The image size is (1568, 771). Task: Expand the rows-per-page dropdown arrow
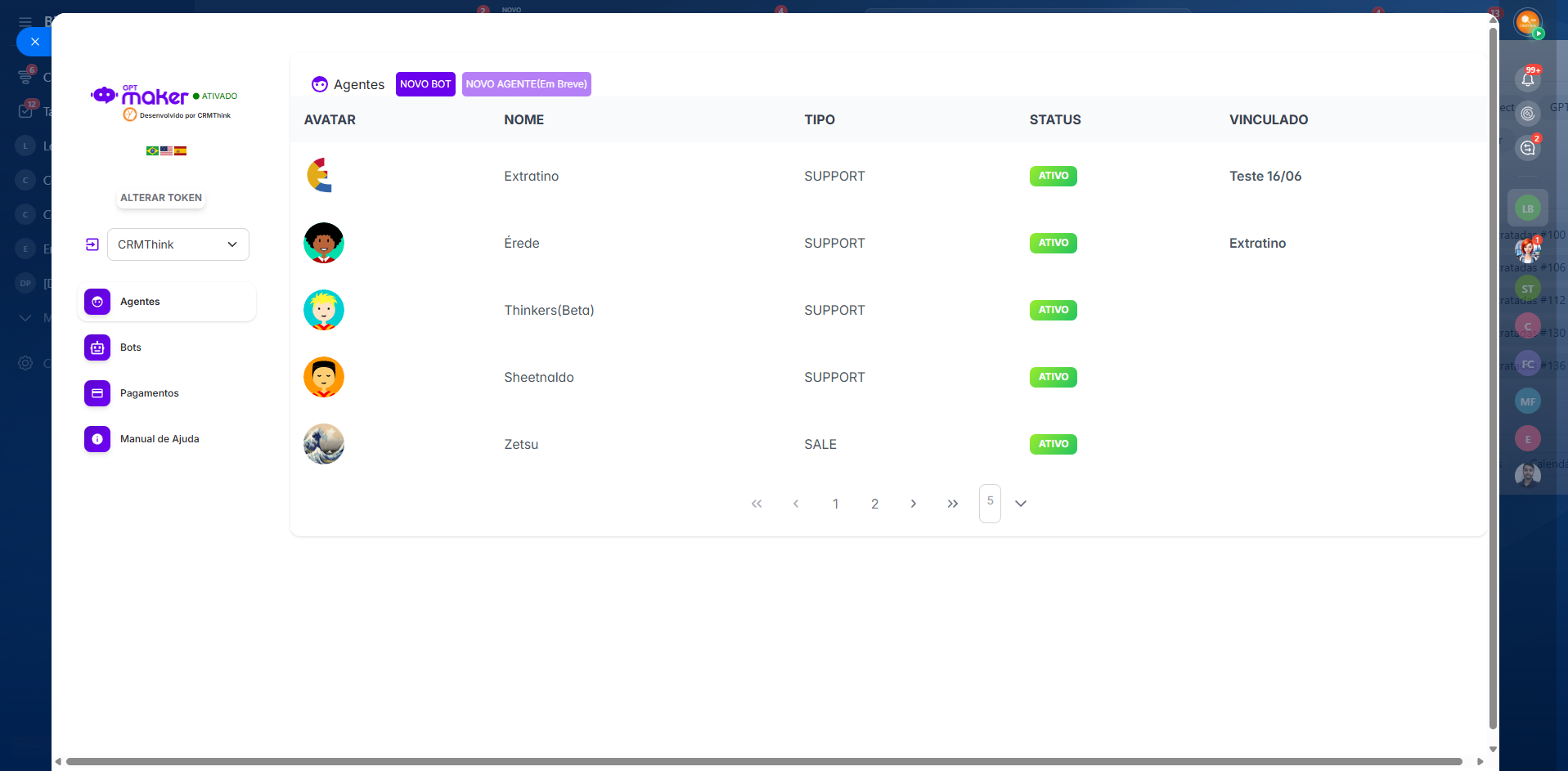coord(1020,504)
